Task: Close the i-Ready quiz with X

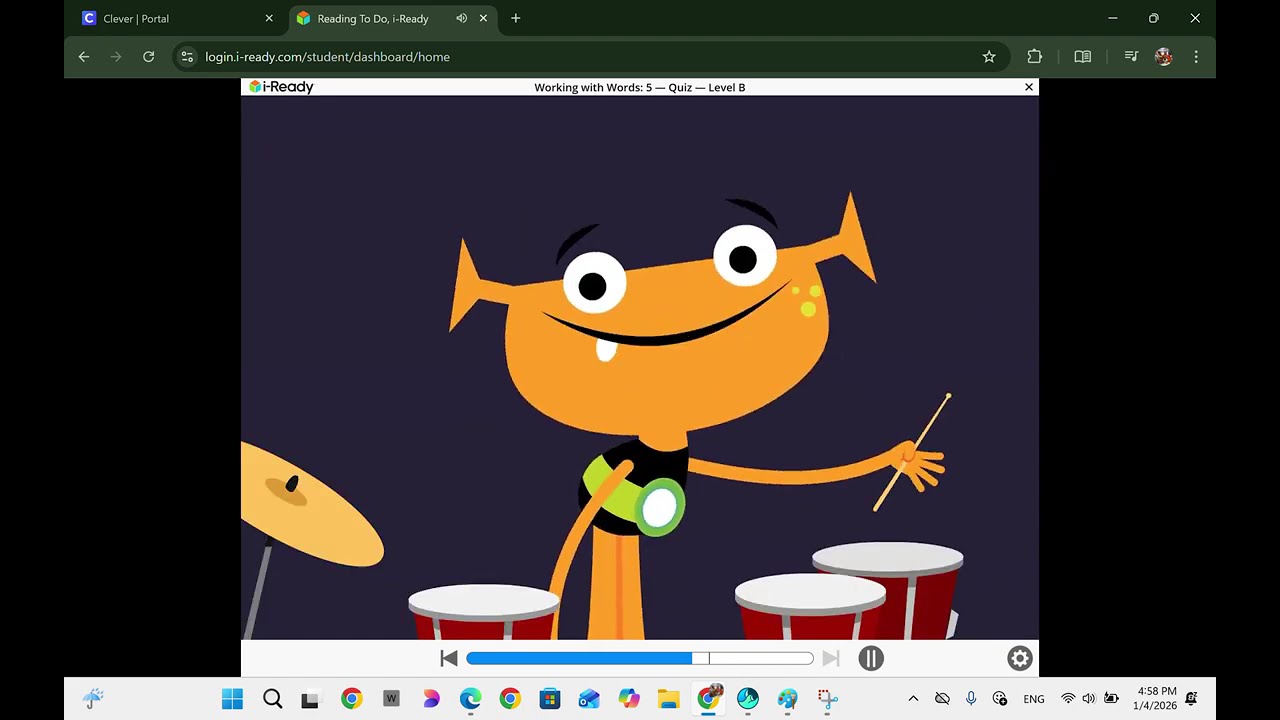Action: (x=1029, y=87)
